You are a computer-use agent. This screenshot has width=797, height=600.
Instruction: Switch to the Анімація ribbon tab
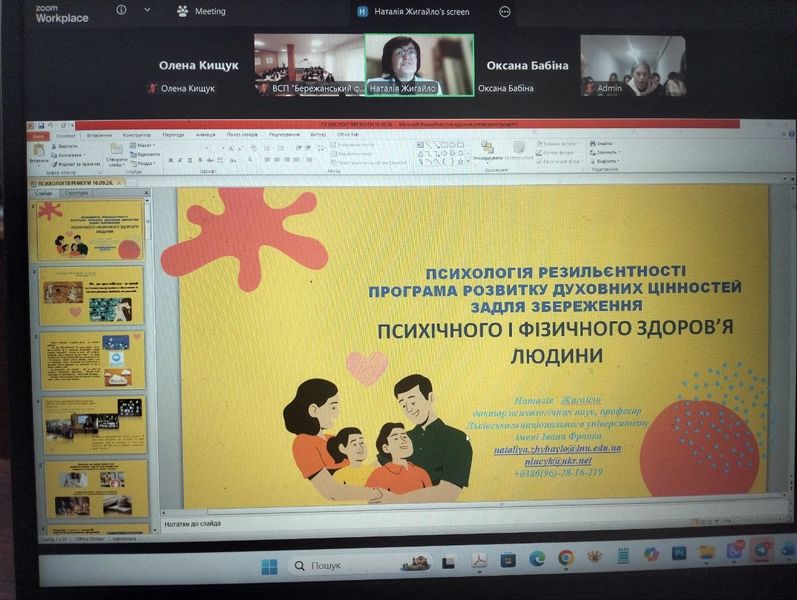click(205, 135)
